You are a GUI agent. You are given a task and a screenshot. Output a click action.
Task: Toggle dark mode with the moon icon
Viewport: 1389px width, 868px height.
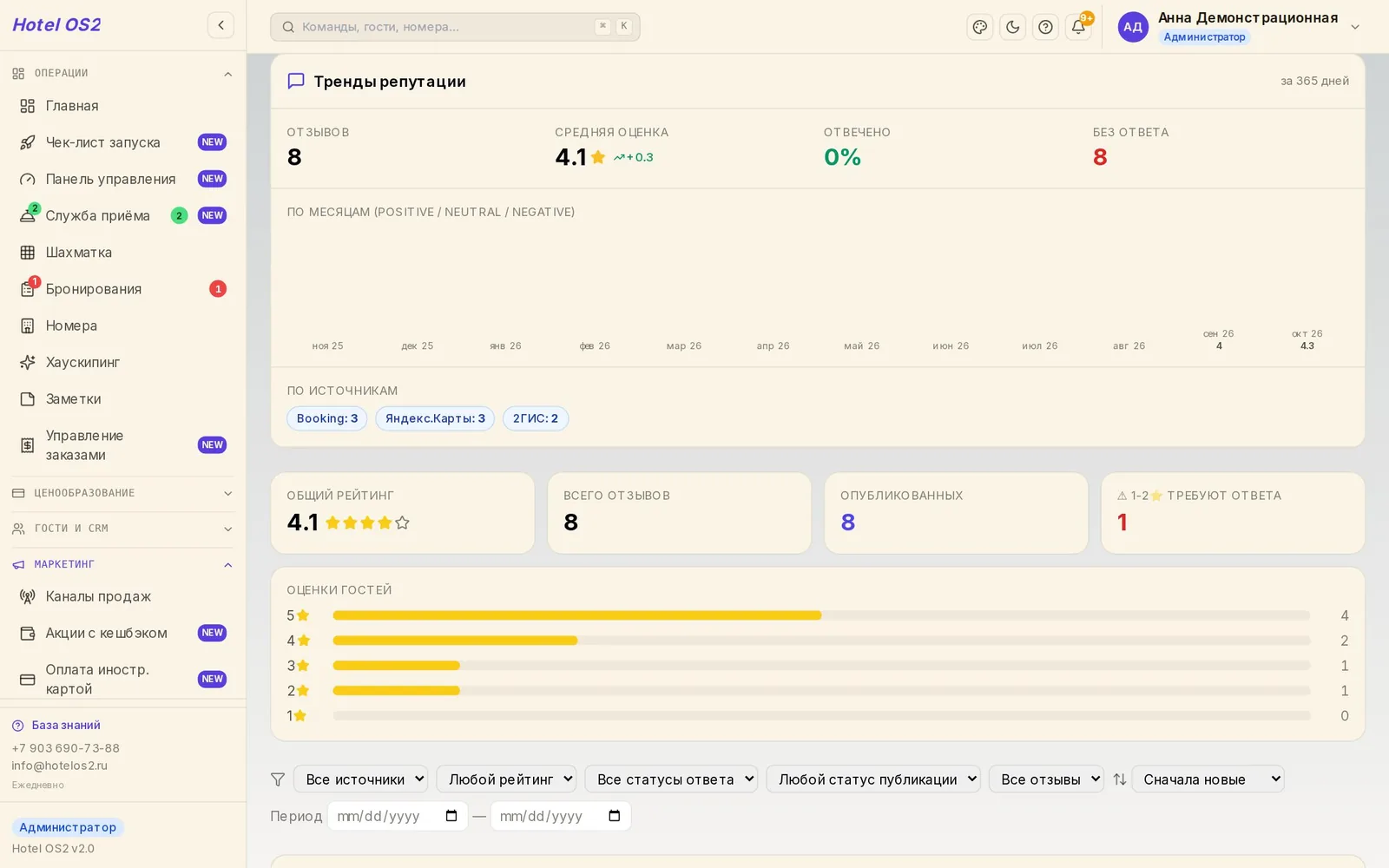tap(1013, 27)
